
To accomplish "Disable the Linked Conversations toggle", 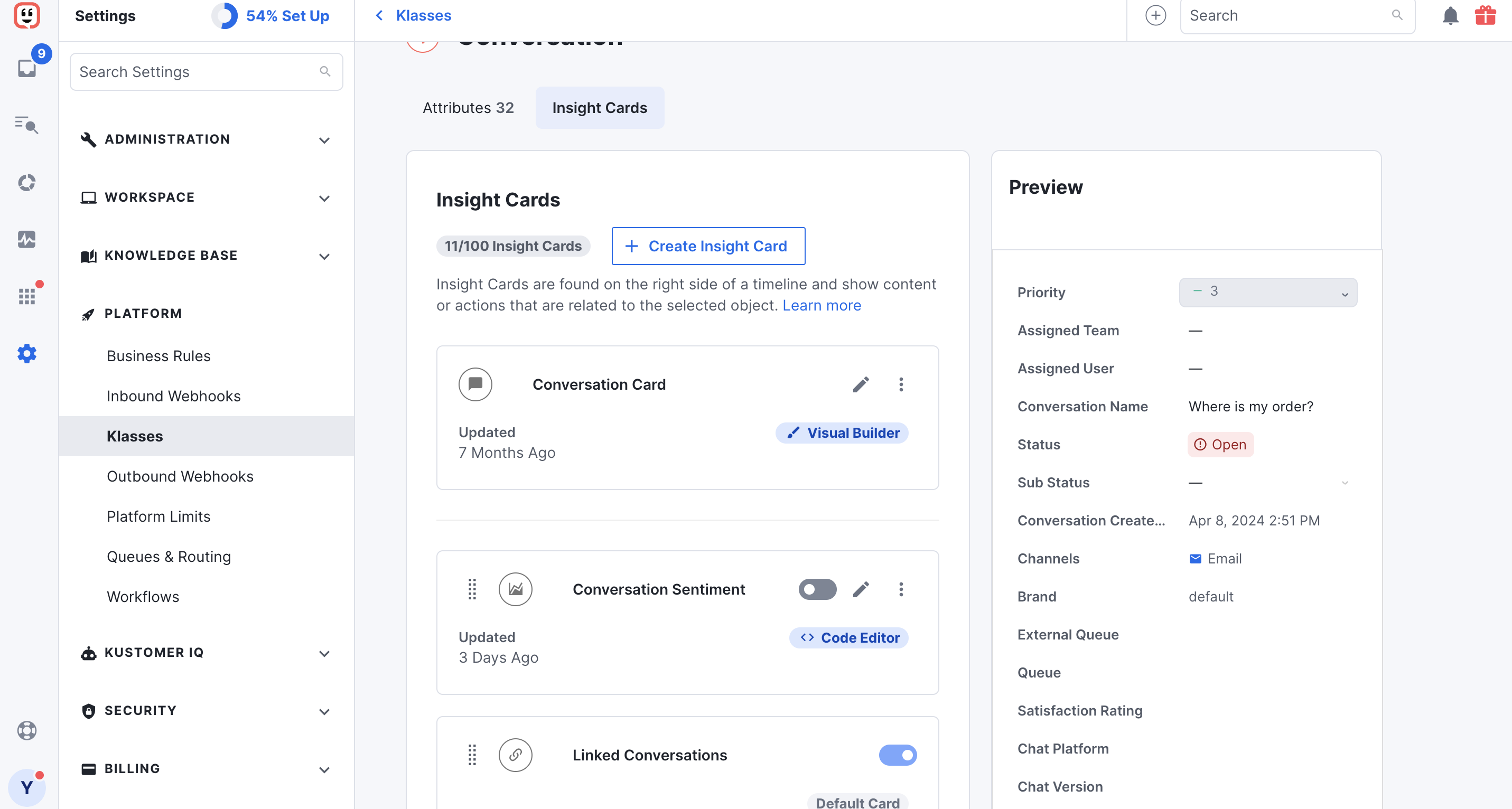I will 898,755.
